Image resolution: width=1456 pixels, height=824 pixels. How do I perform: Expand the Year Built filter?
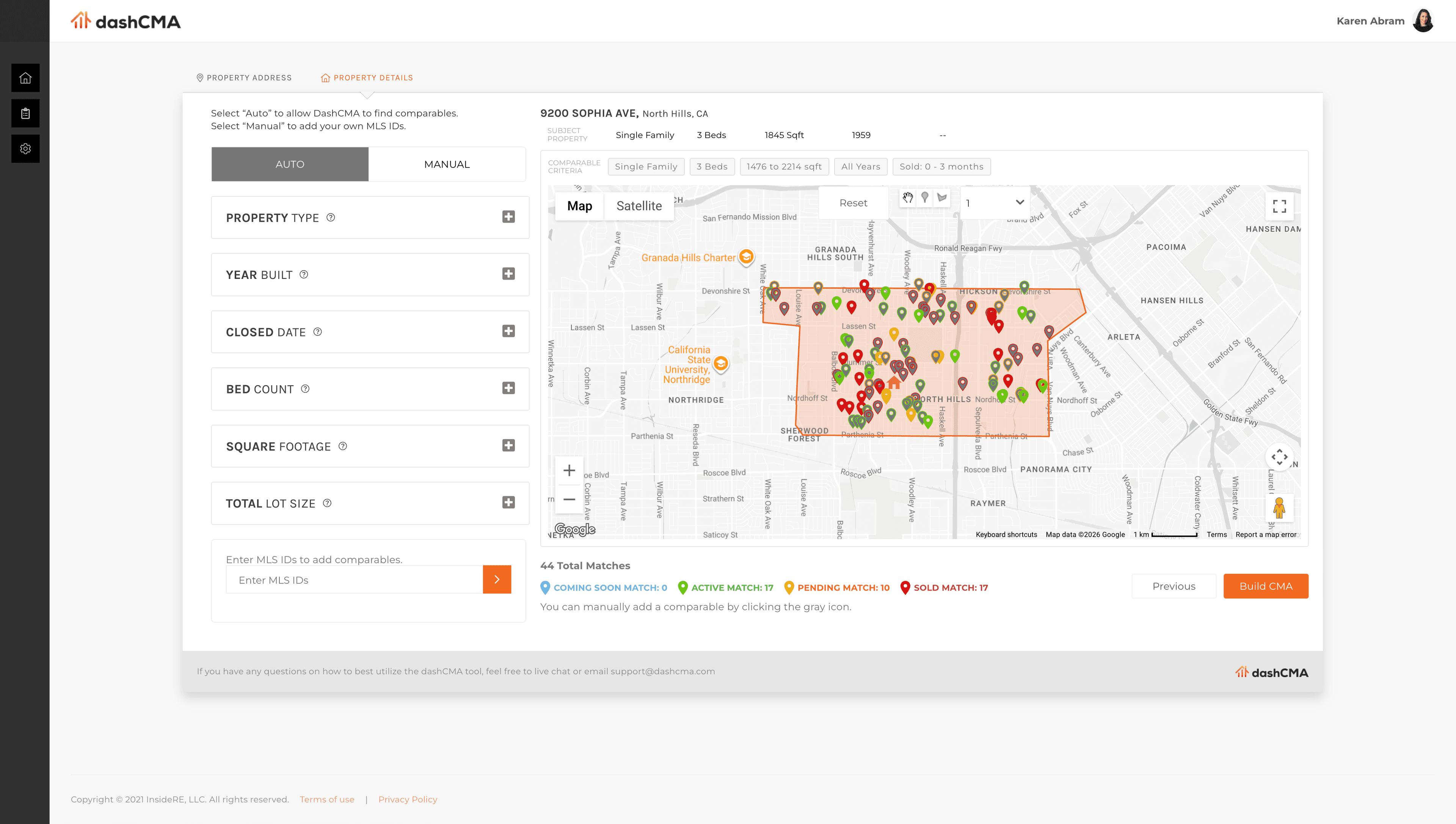click(x=508, y=274)
